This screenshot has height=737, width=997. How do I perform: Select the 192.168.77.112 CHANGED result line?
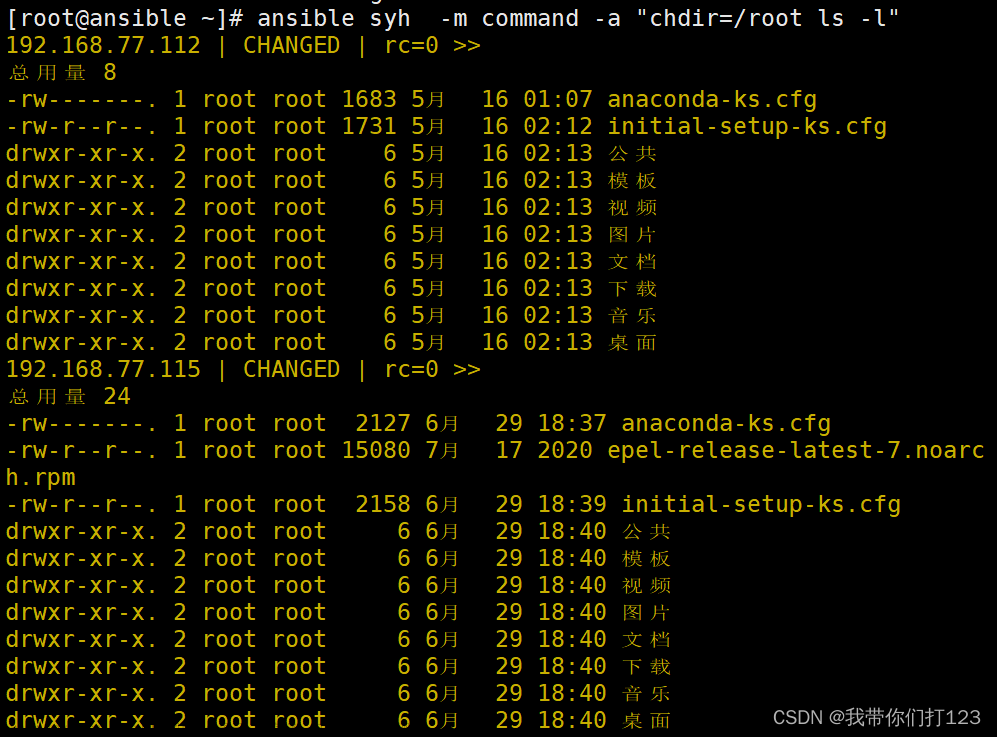pyautogui.click(x=243, y=46)
